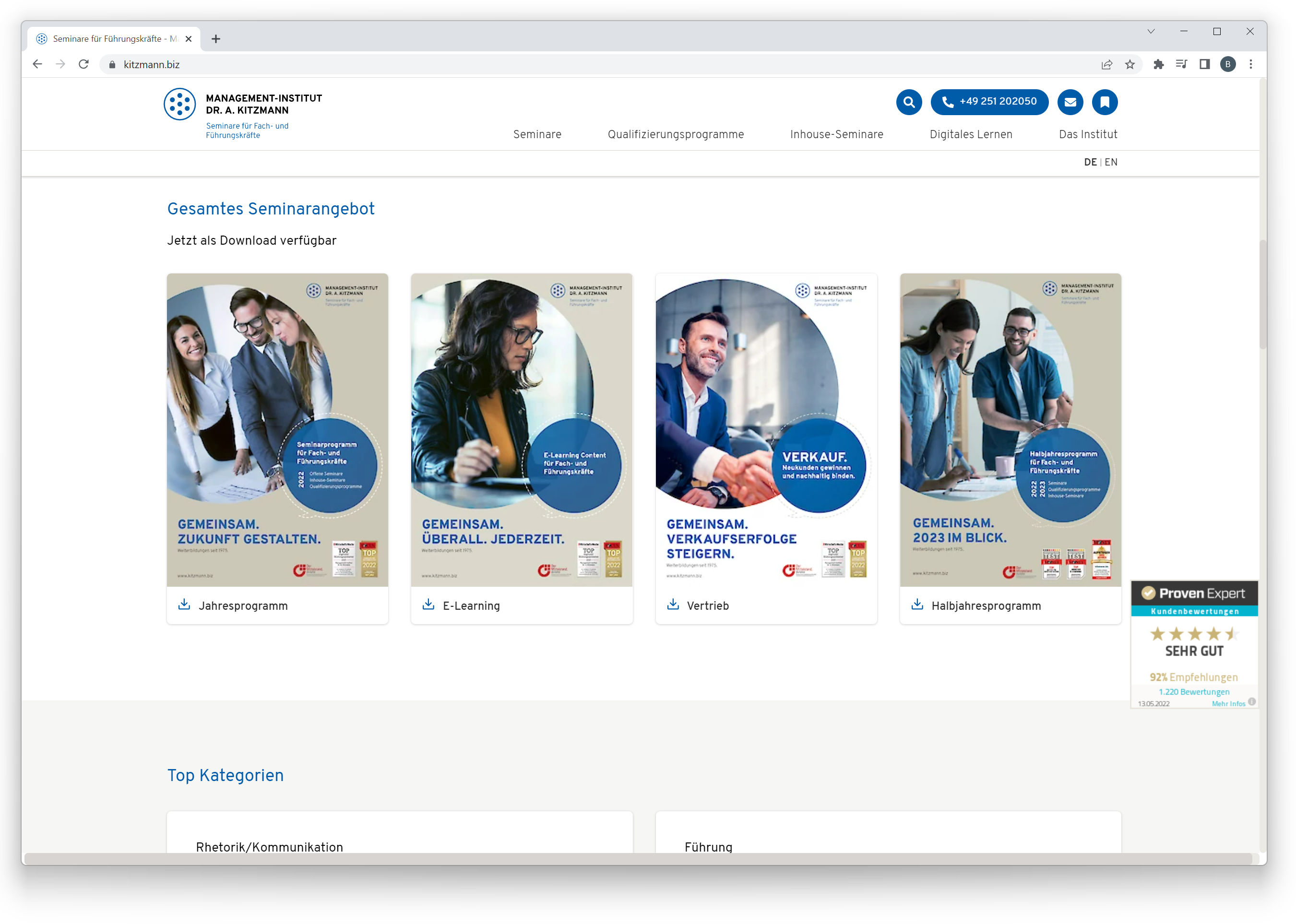Click the Top Kategorien heading

[x=226, y=775]
